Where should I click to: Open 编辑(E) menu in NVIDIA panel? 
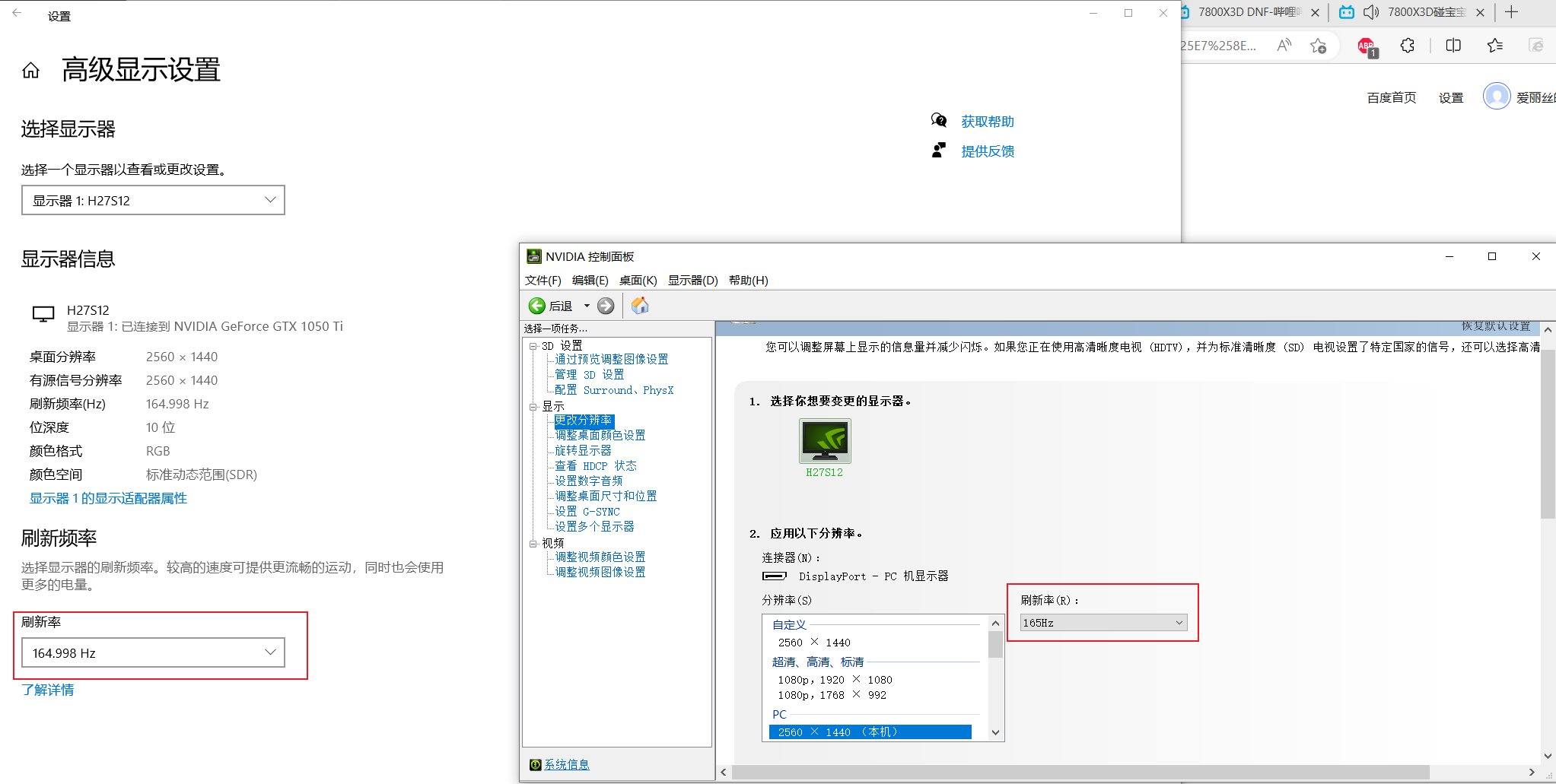click(590, 280)
